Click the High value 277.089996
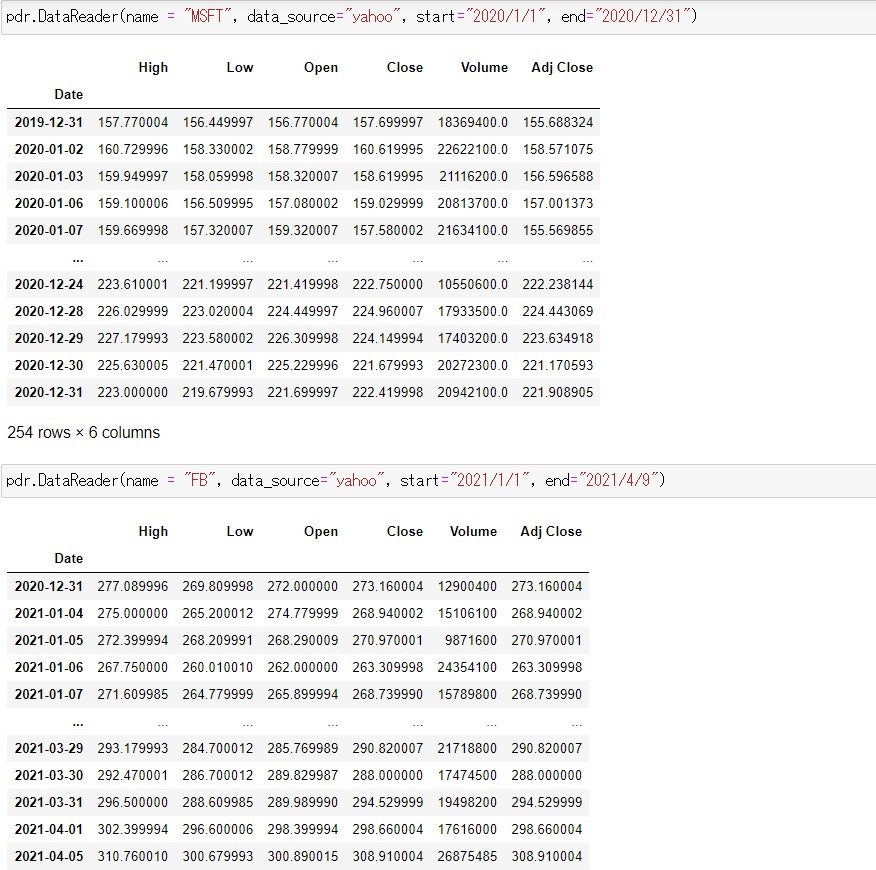Viewport: 876px width, 870px height. click(133, 586)
